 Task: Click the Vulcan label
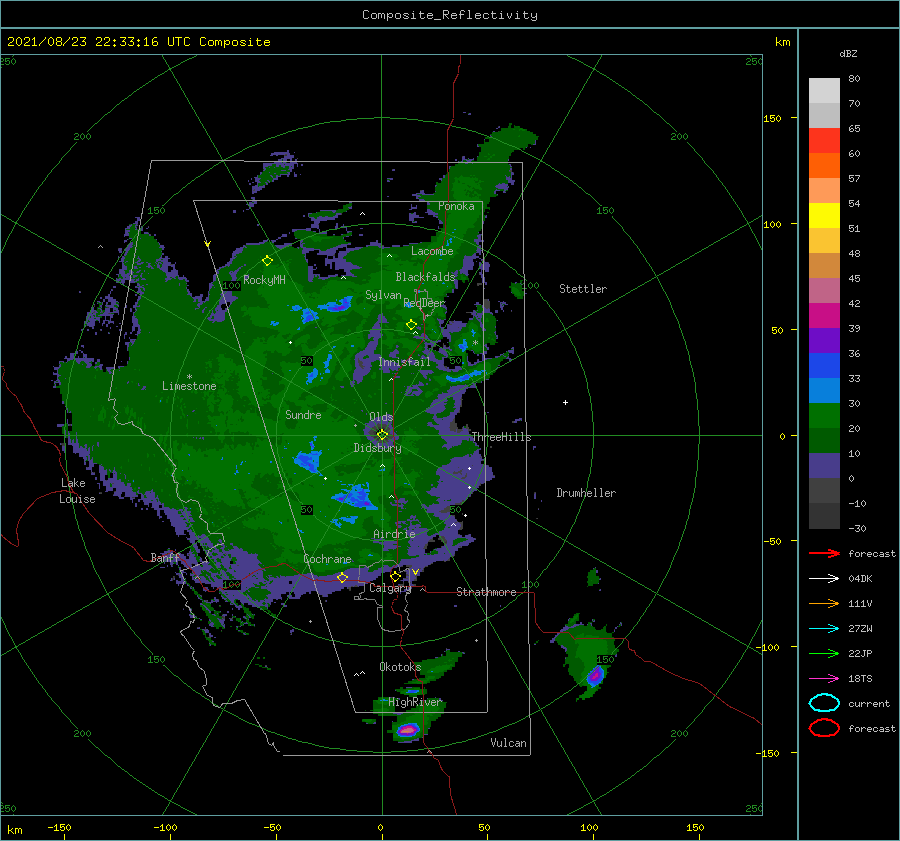[x=508, y=742]
